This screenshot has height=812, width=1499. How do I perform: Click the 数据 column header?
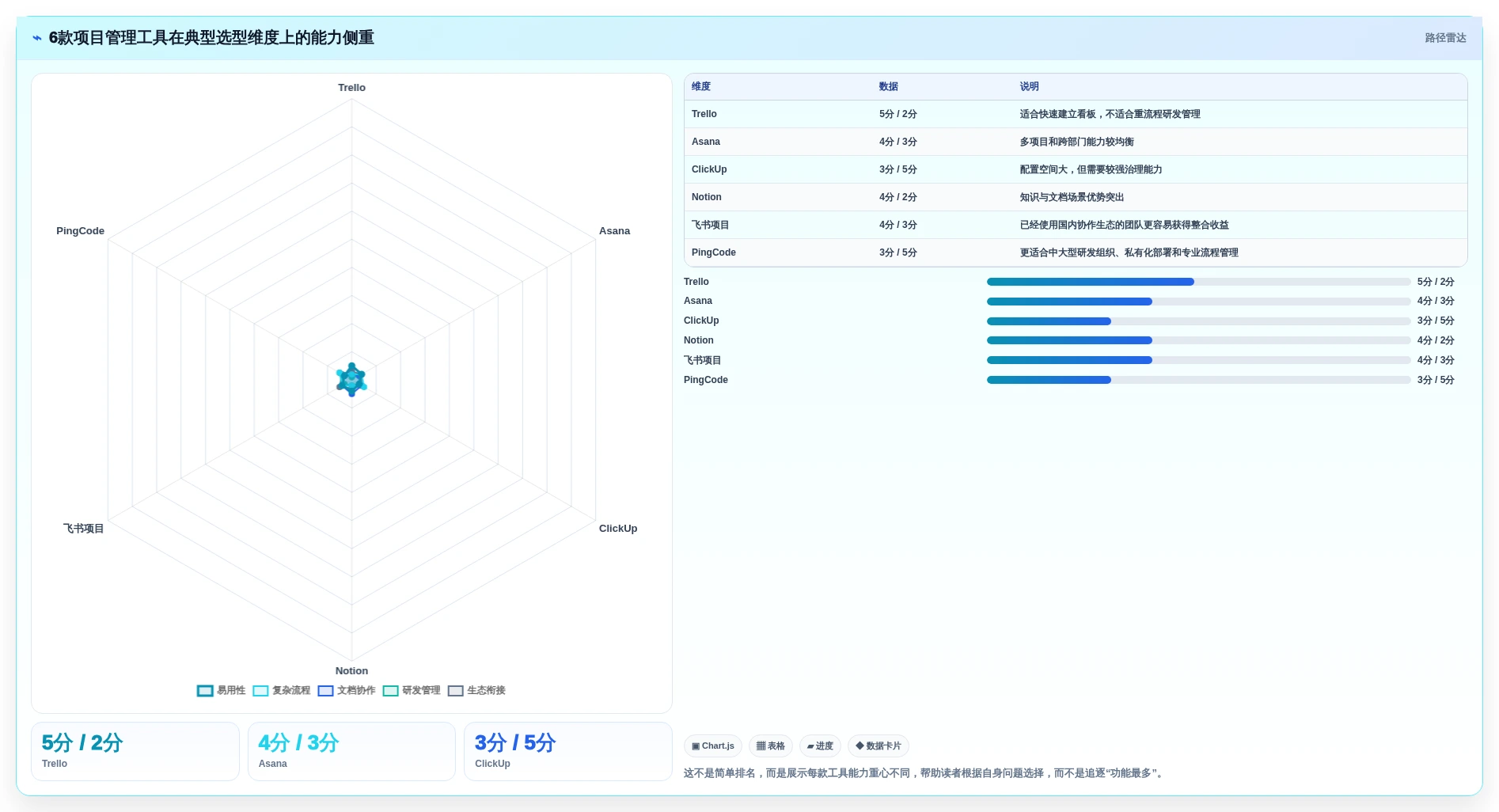coord(889,87)
